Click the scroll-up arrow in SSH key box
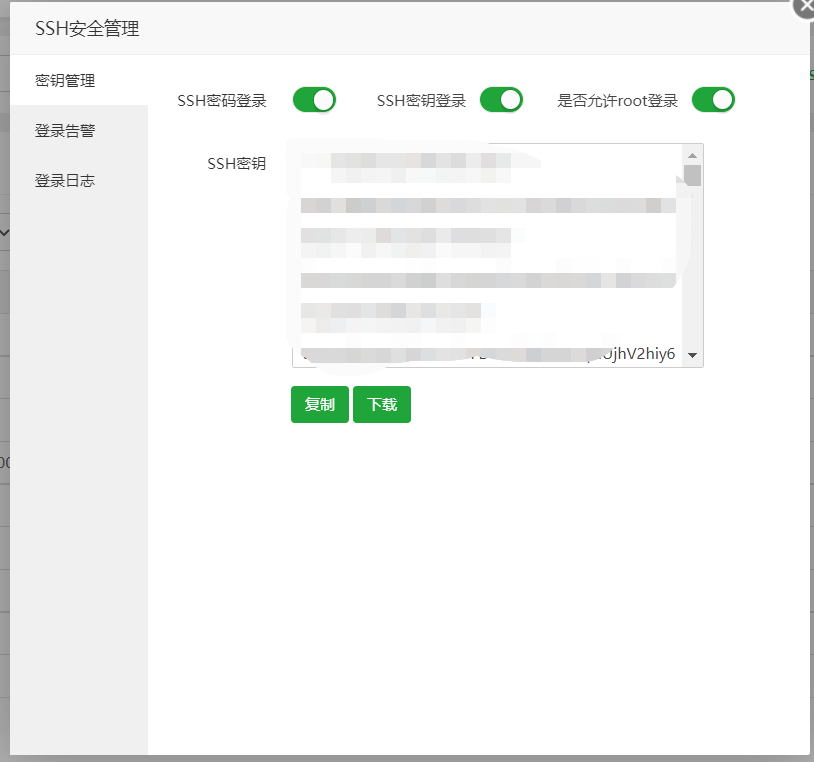 (x=692, y=154)
